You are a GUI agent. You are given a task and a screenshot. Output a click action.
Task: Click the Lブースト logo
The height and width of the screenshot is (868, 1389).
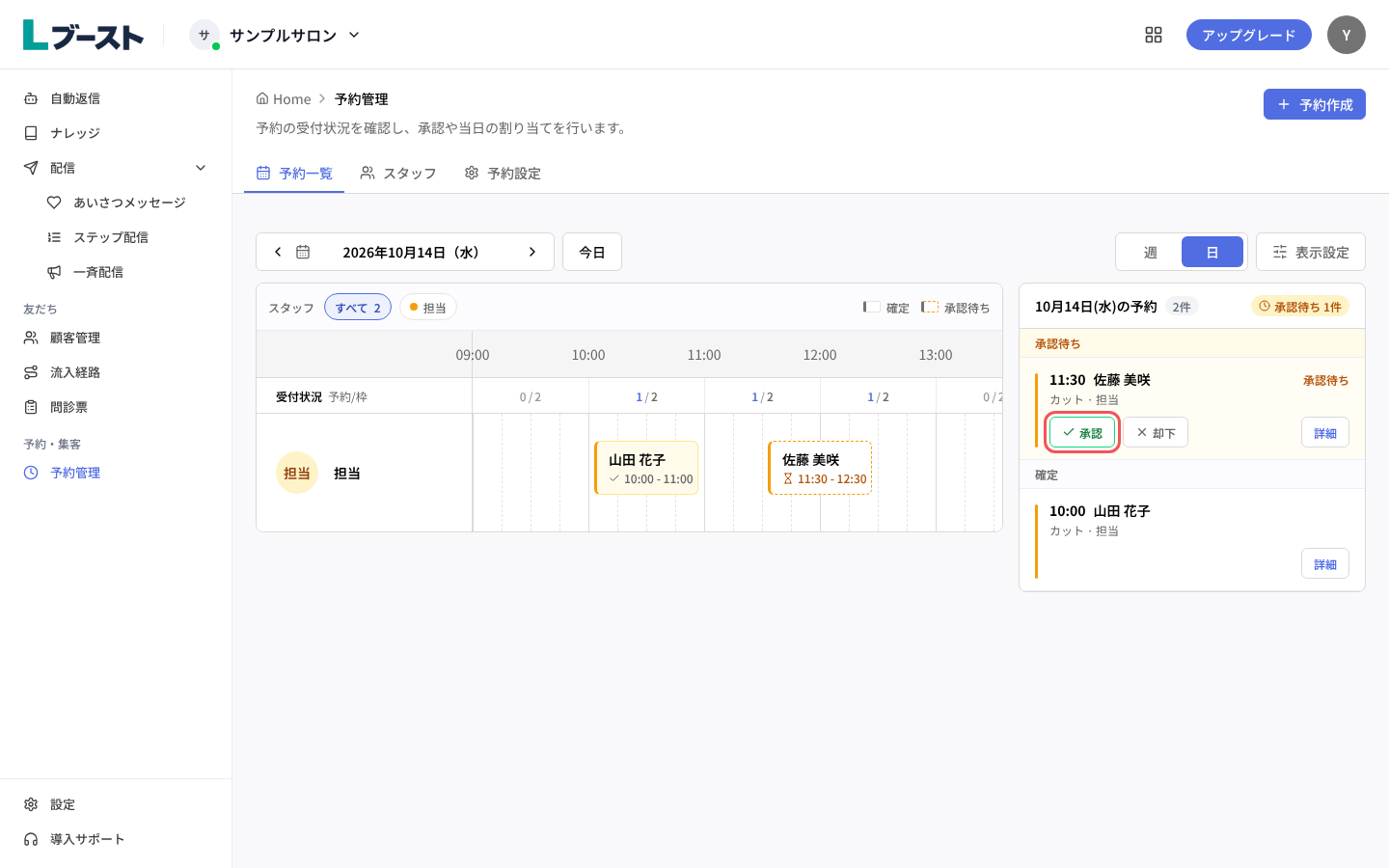(x=83, y=35)
